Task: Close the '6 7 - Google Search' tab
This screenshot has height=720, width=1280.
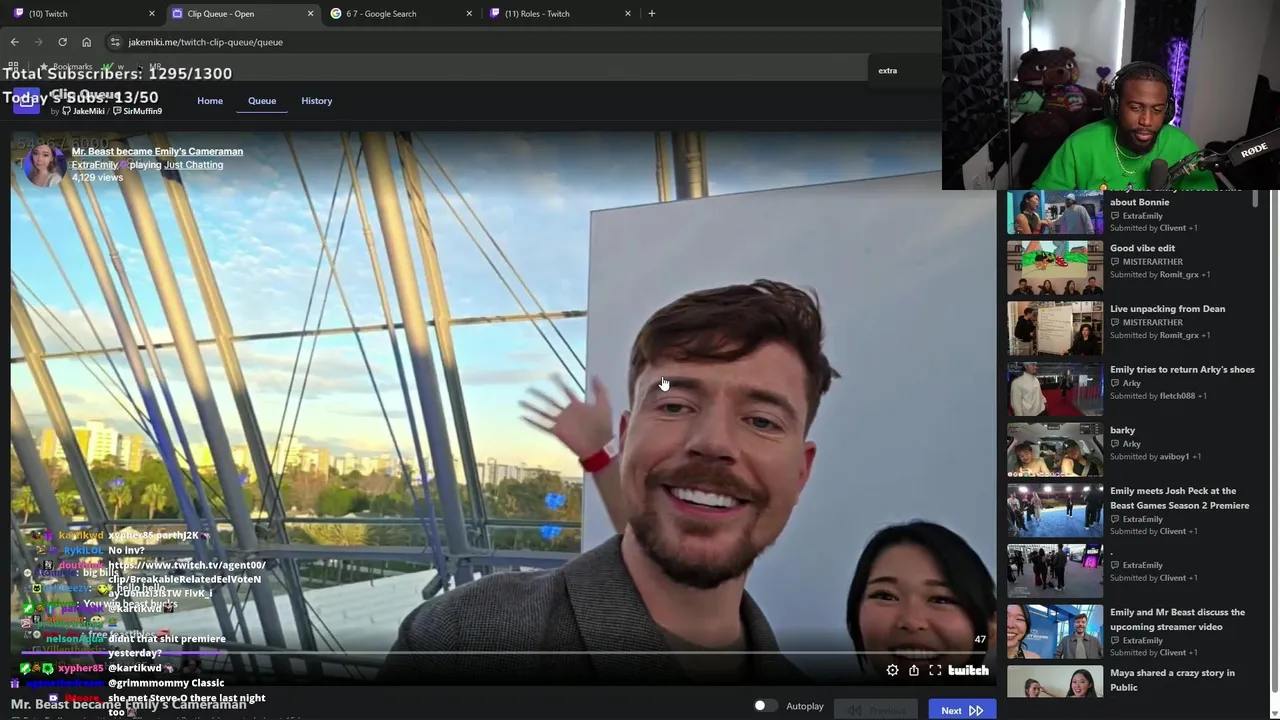Action: pos(469,13)
